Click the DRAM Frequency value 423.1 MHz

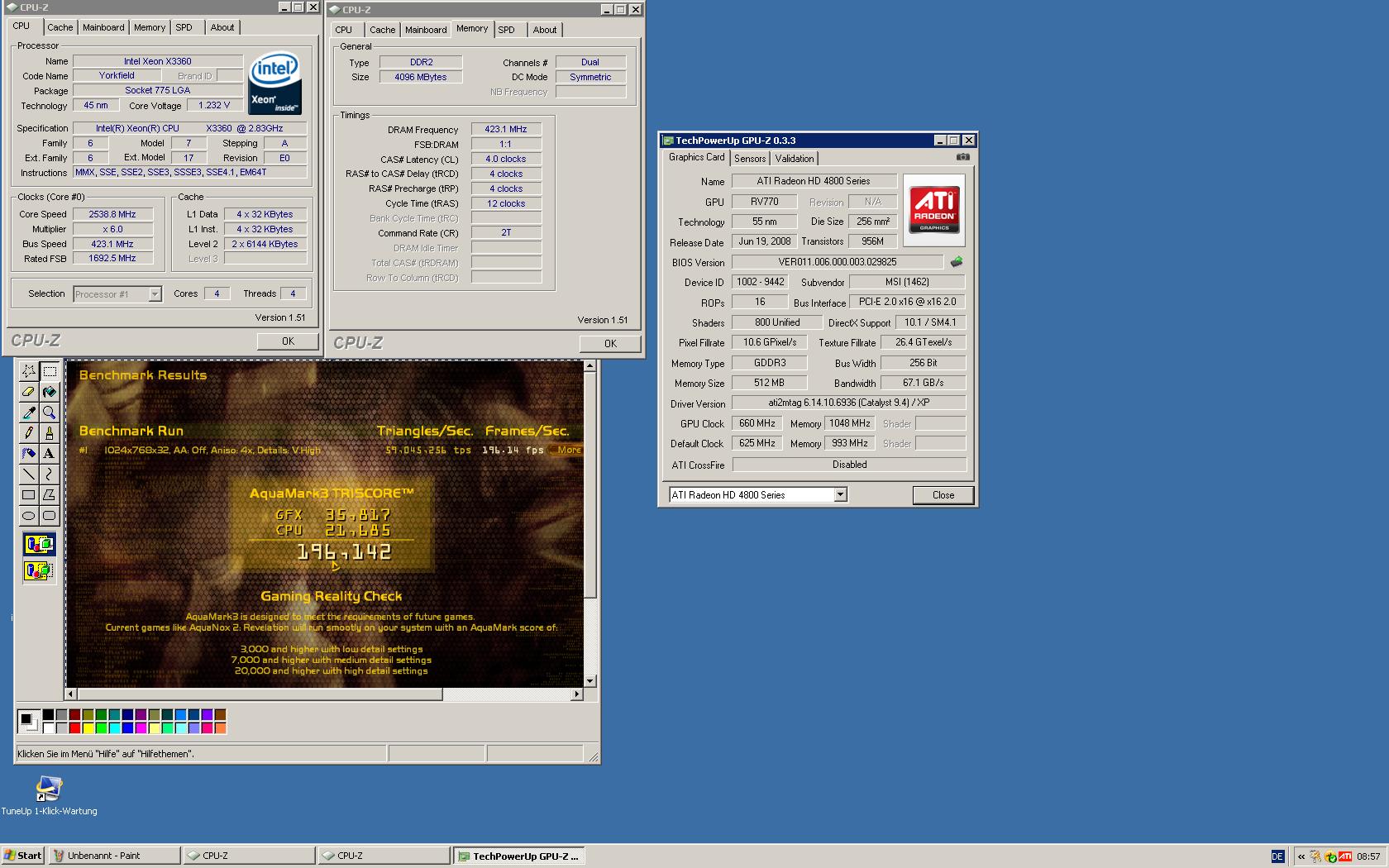506,130
